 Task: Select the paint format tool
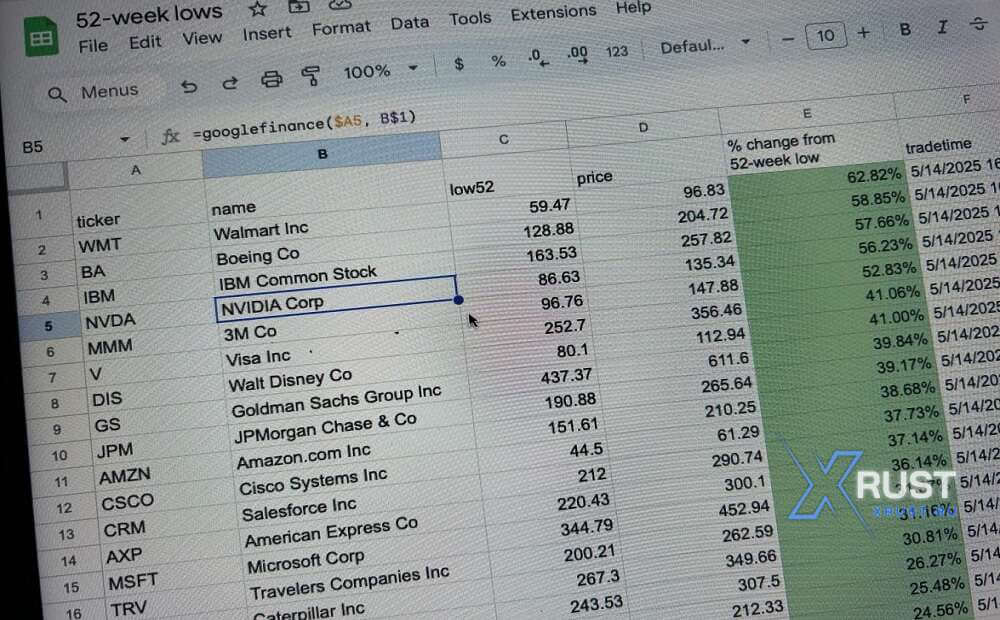(x=310, y=76)
